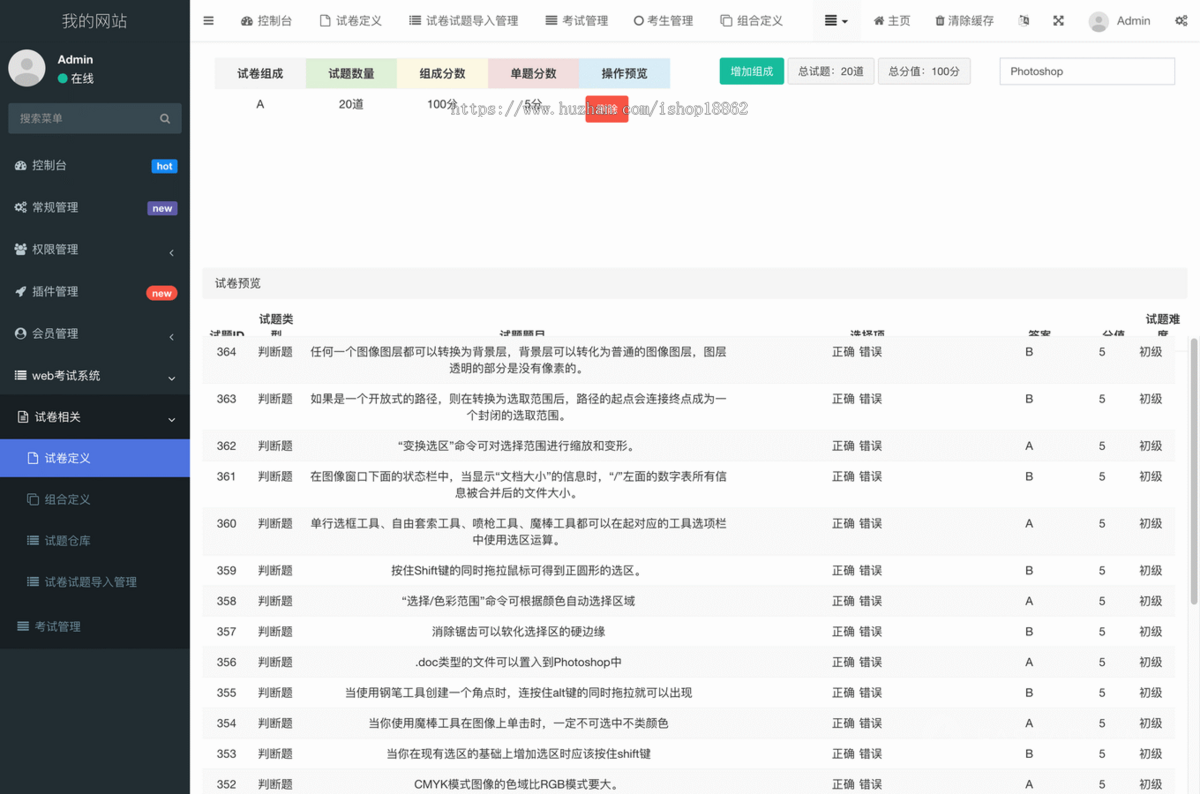Collapse the sidebar with the hamburger icon
Viewport: 1200px width, 794px height.
[208, 20]
